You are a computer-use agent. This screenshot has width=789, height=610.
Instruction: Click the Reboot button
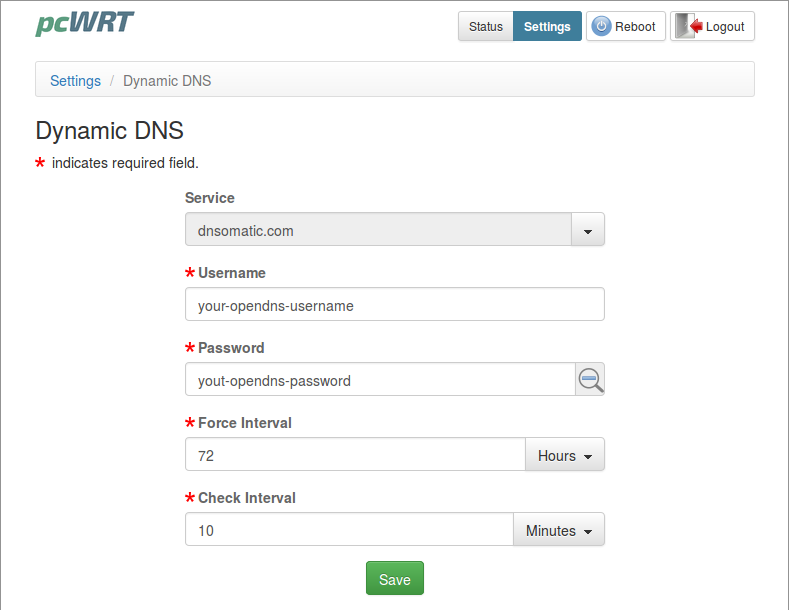[x=625, y=26]
